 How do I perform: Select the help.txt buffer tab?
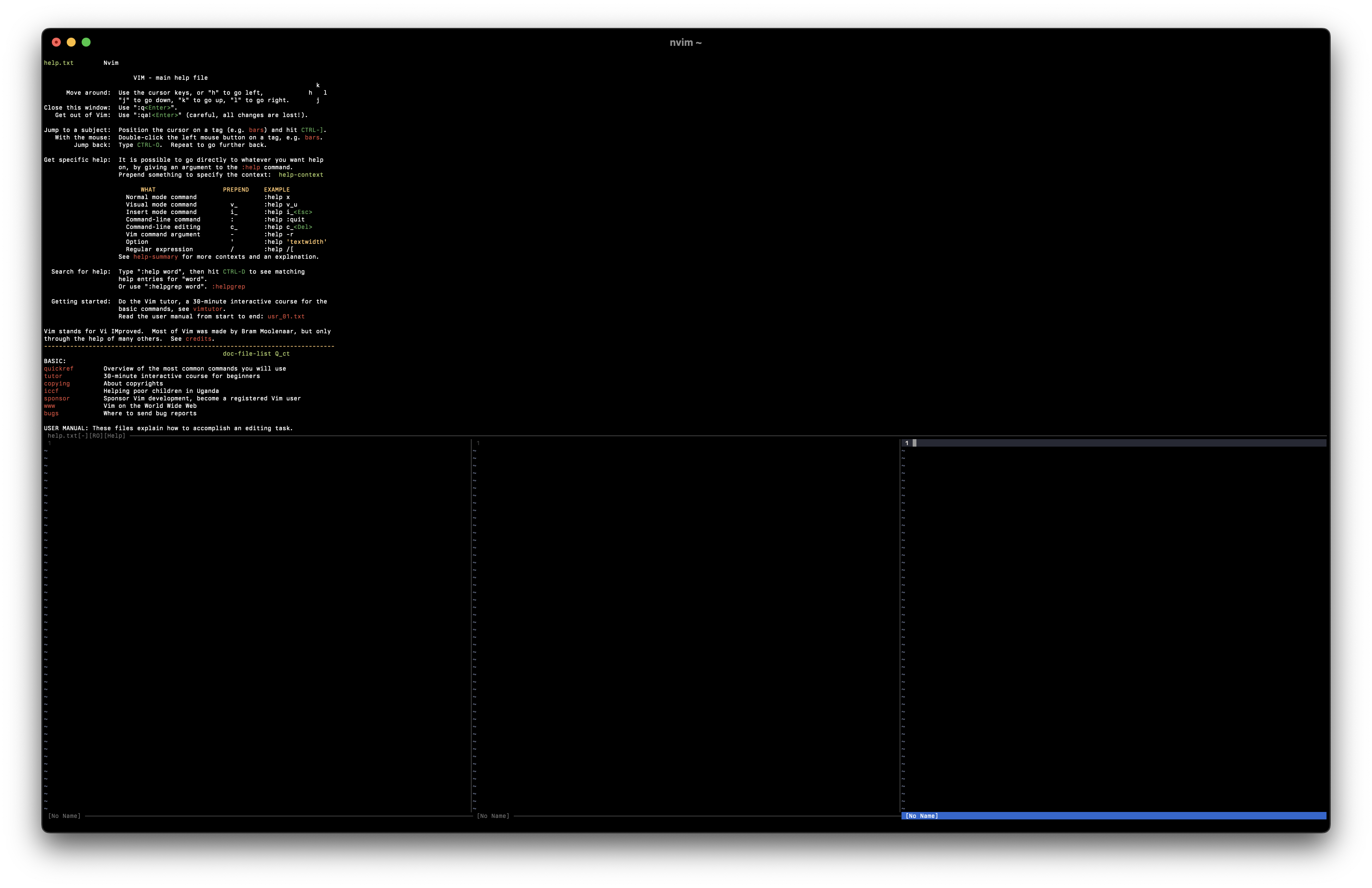tap(59, 63)
